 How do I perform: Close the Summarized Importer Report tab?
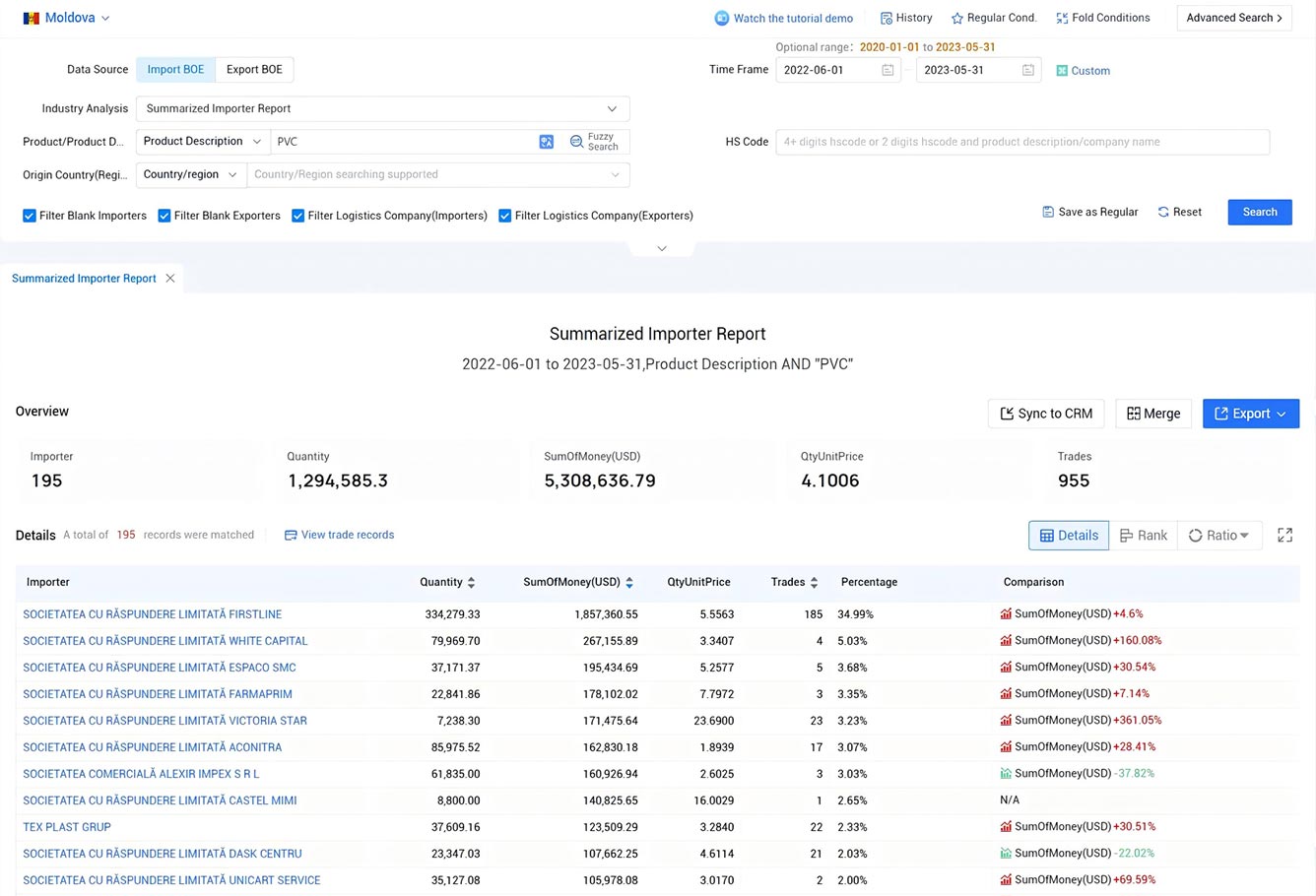point(170,279)
